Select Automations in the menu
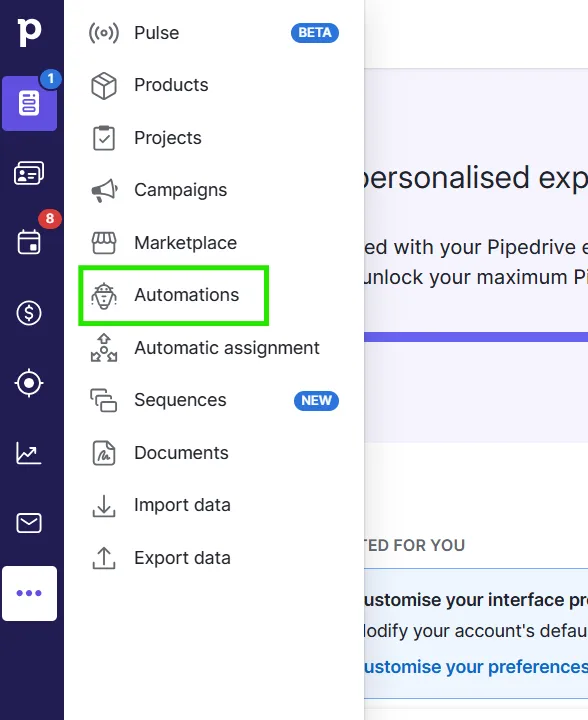588x720 pixels. [174, 295]
